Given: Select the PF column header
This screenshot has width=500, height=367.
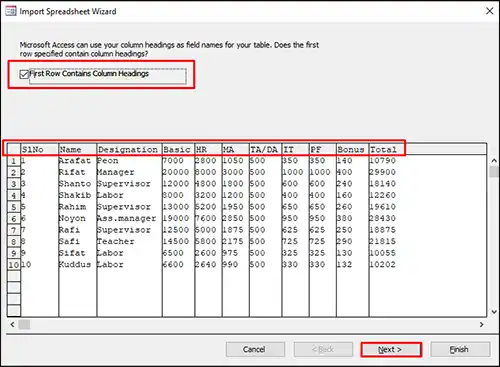Looking at the screenshot, I should point(323,149).
